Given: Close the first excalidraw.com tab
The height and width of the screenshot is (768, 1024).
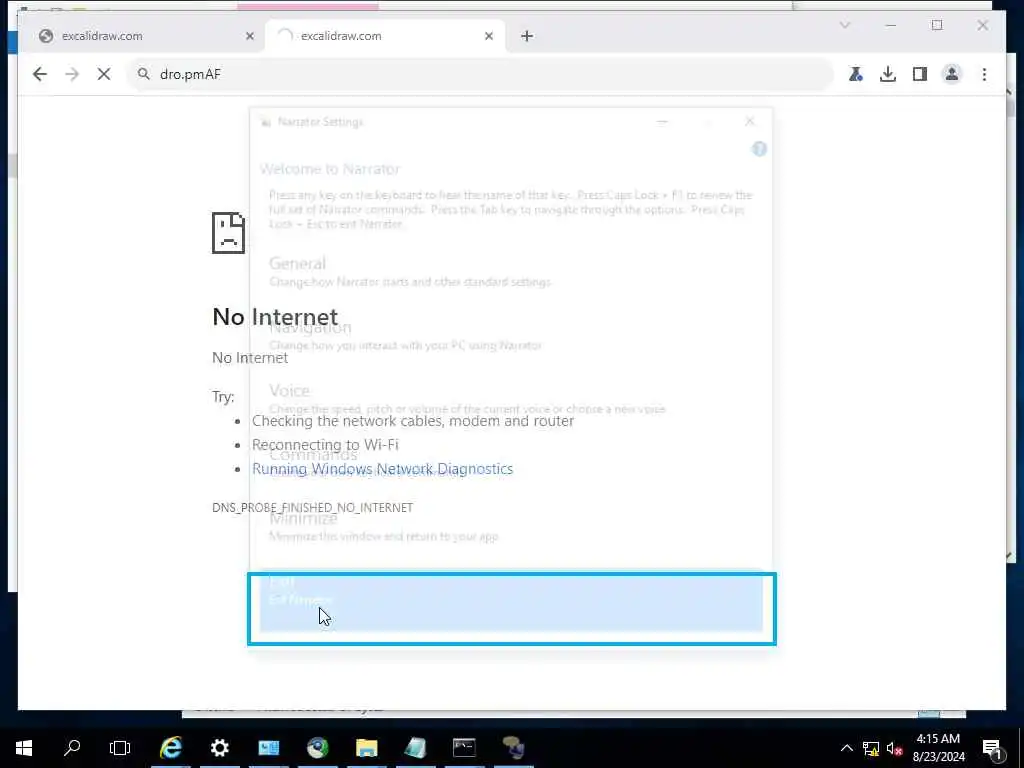Looking at the screenshot, I should (x=249, y=36).
